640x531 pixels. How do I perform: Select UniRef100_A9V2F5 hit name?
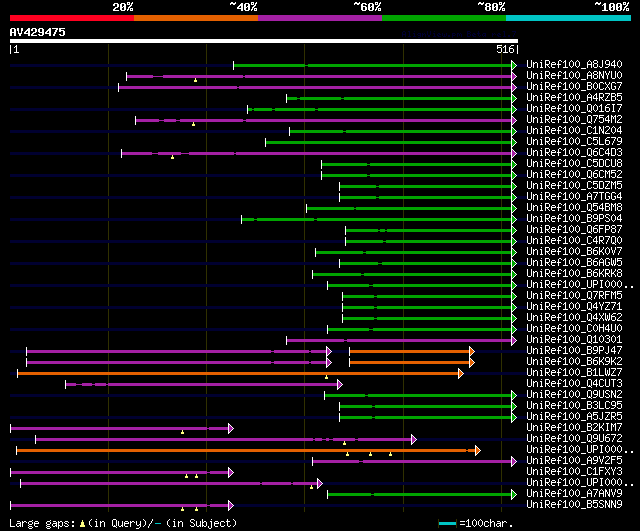pyautogui.click(x=574, y=461)
